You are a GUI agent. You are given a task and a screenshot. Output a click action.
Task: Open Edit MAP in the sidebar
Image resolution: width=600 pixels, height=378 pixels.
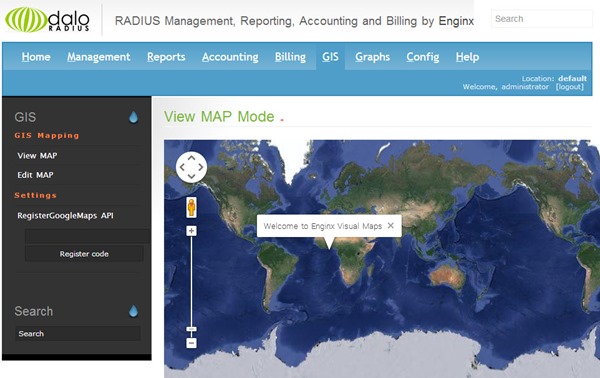point(35,175)
